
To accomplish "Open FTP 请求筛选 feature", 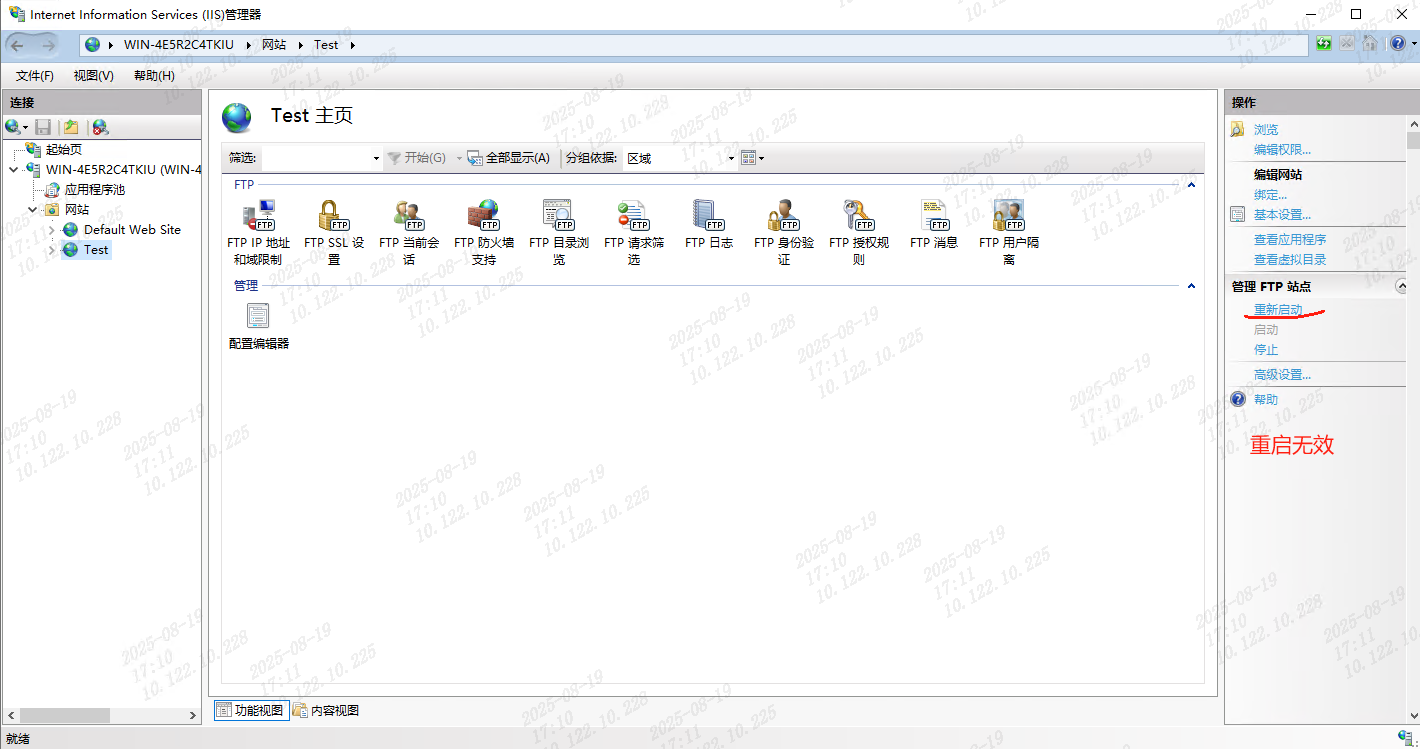I will pyautogui.click(x=634, y=232).
